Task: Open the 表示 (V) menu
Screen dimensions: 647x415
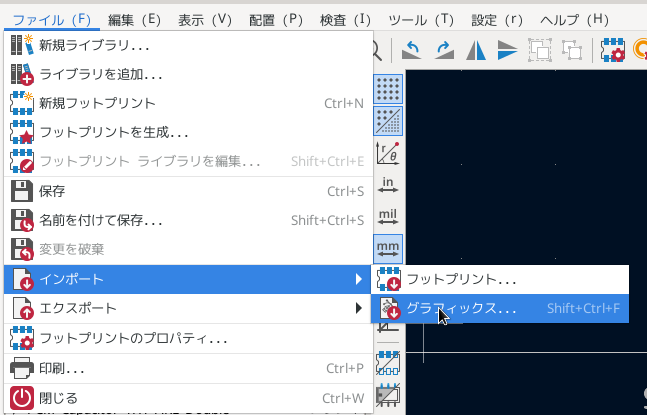Action: click(205, 20)
